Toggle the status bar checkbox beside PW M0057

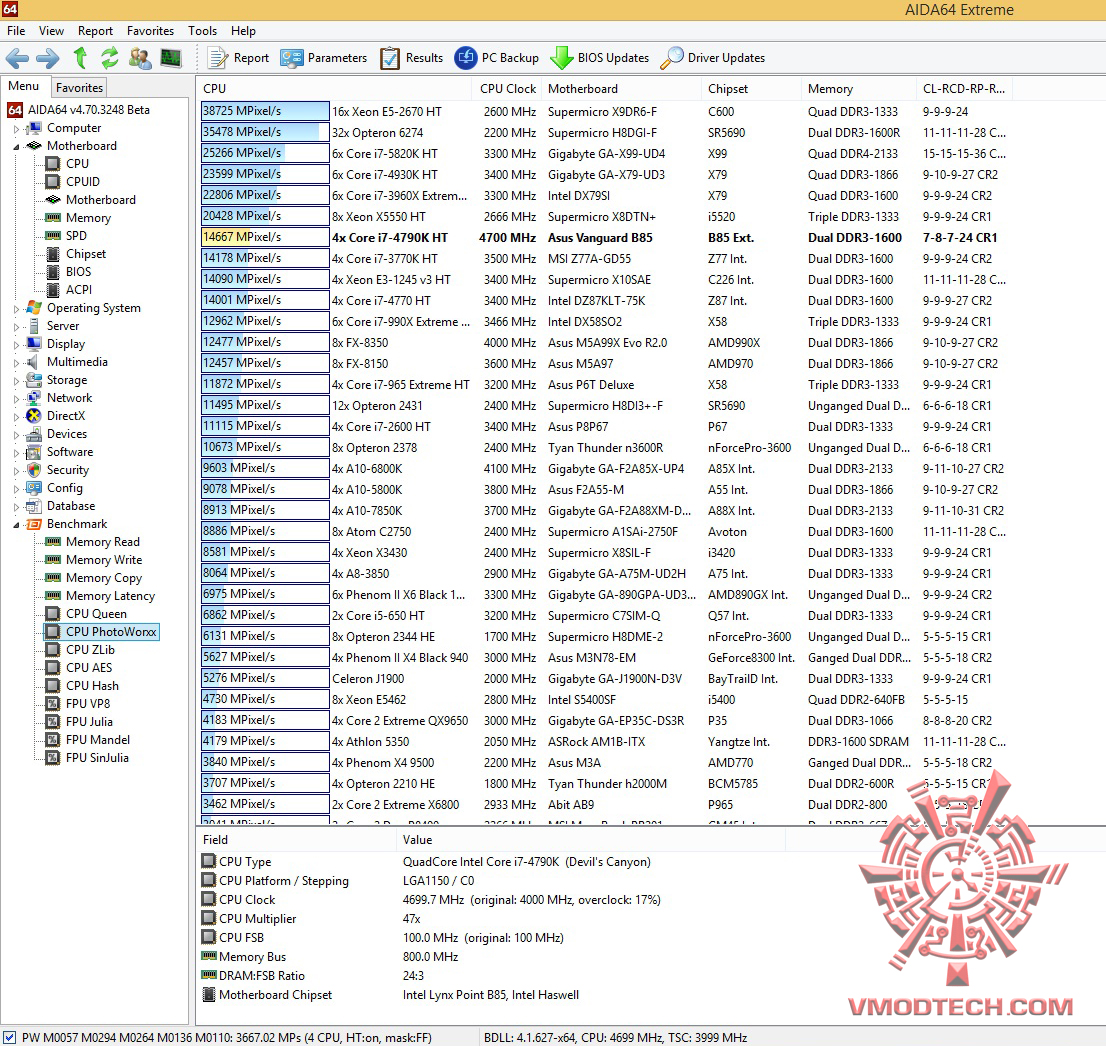click(10, 1038)
